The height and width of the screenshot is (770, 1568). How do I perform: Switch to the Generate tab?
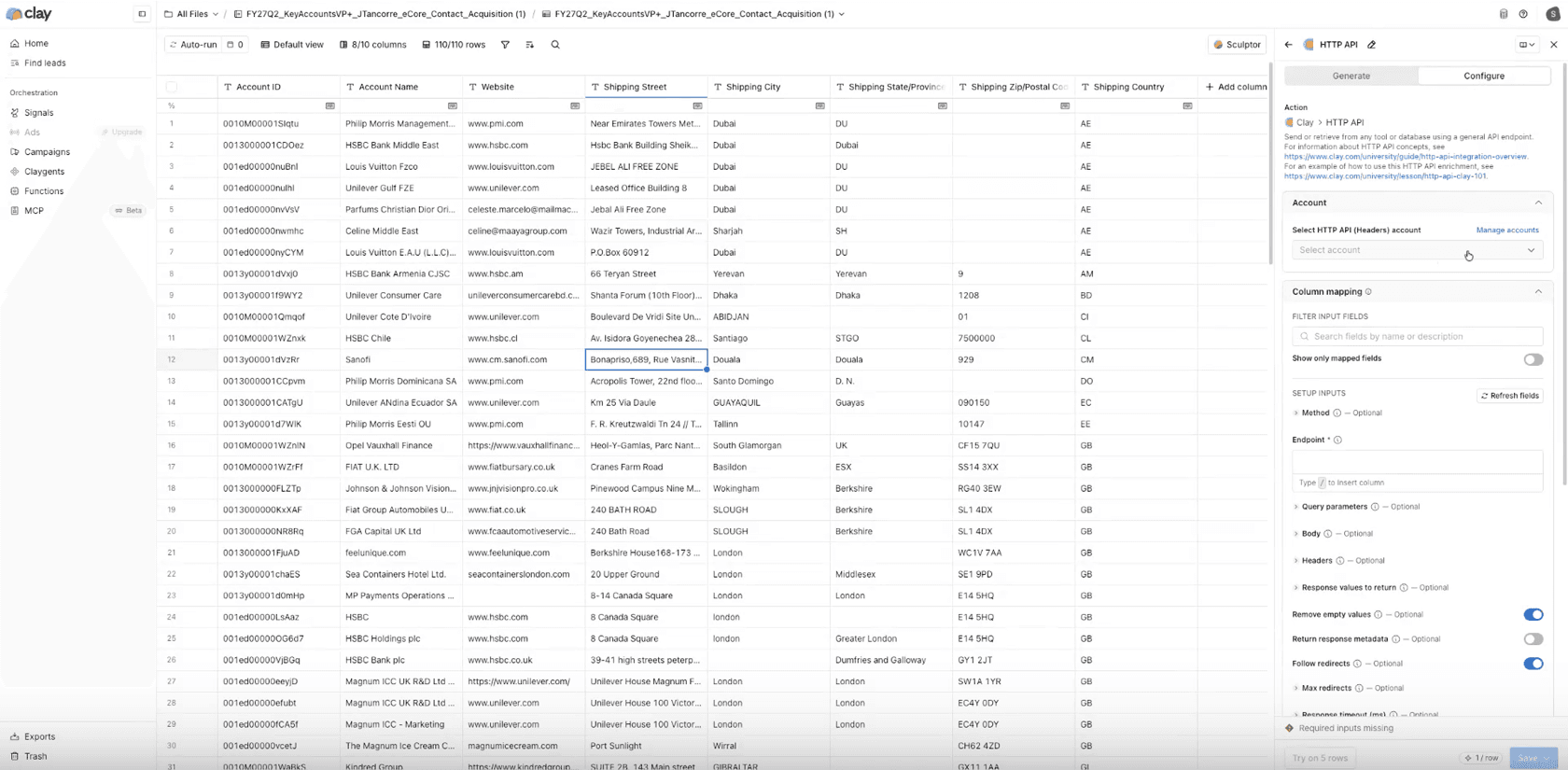click(1351, 76)
